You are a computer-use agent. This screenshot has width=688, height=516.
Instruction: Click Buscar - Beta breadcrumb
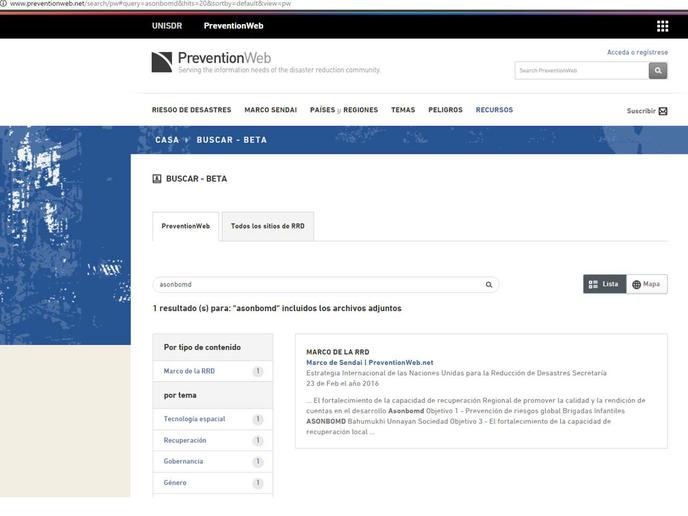tap(232, 140)
